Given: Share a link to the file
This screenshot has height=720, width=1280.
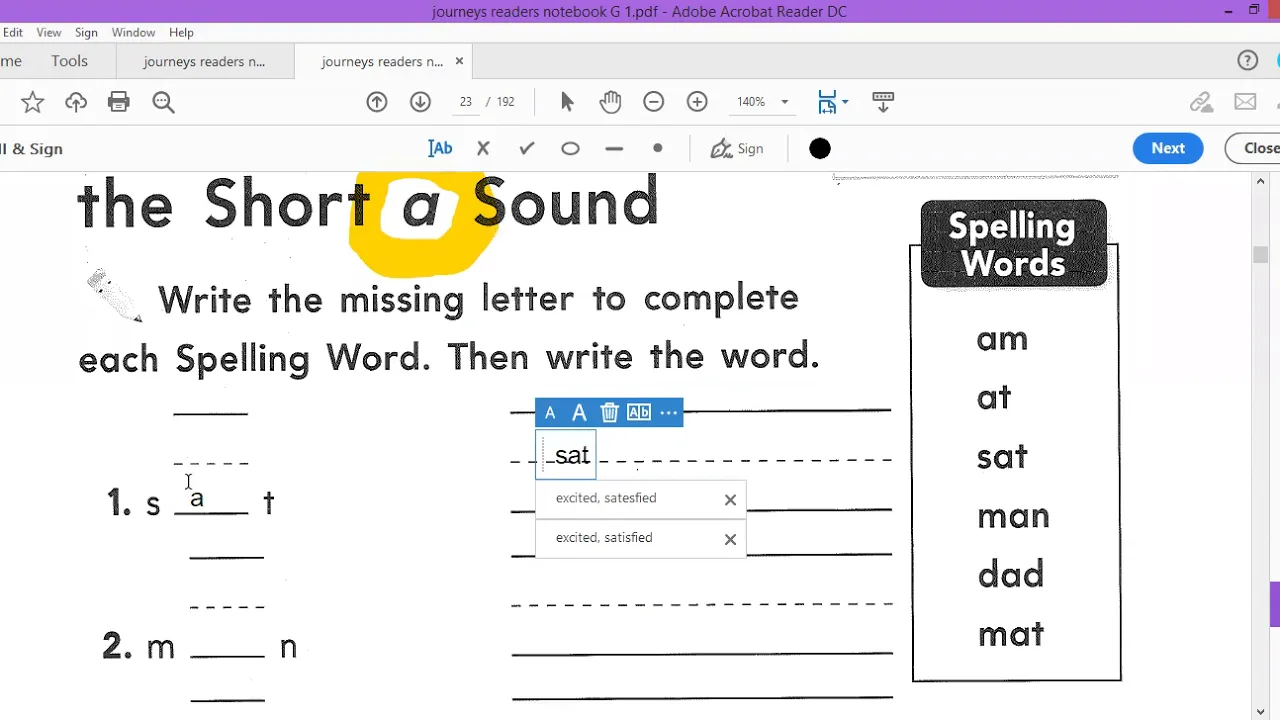Looking at the screenshot, I should 1201,102.
